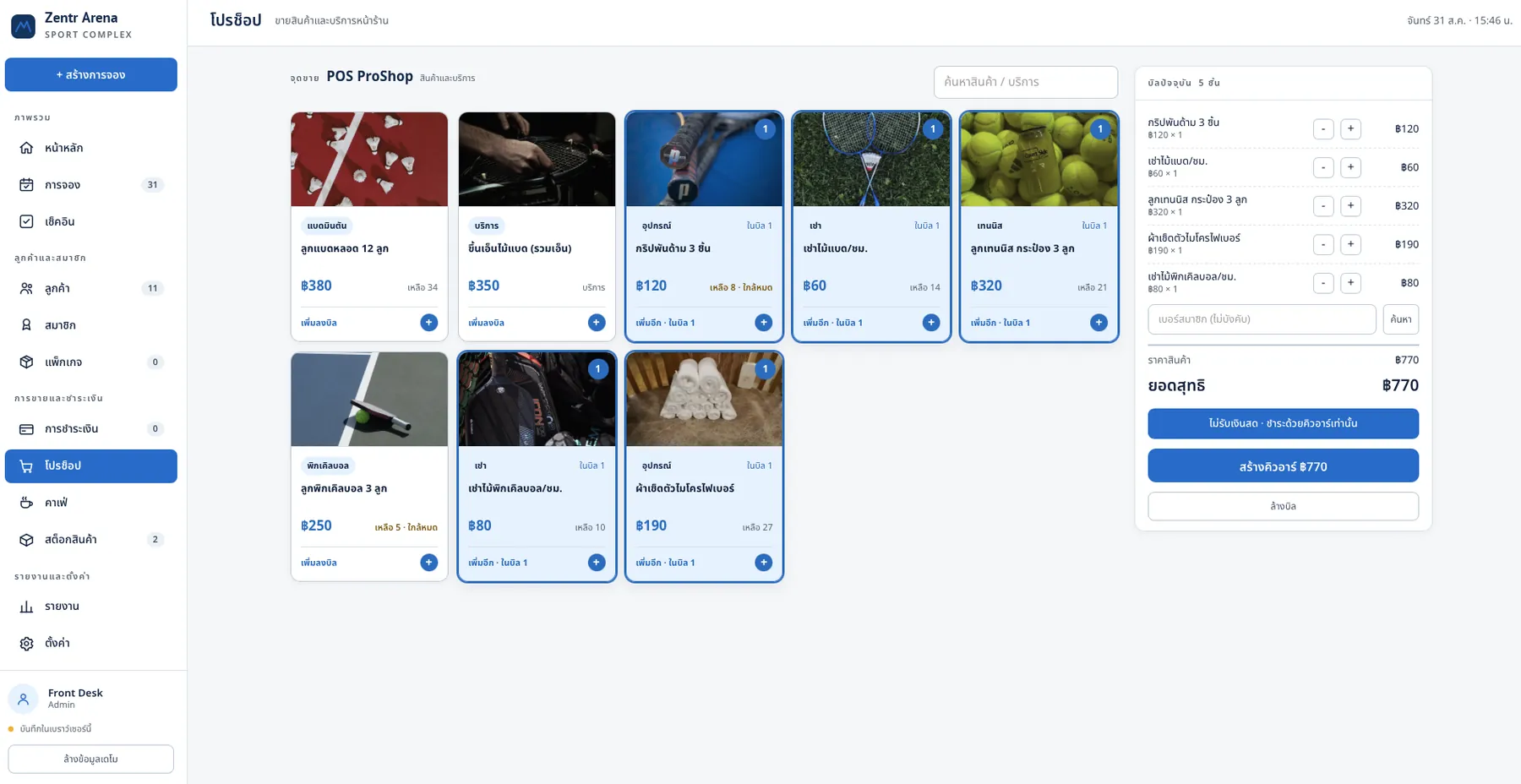
Task: Click เพิ่มลงบิล link on ขึ้นเอ็นไม้แบด card
Action: [x=487, y=323]
